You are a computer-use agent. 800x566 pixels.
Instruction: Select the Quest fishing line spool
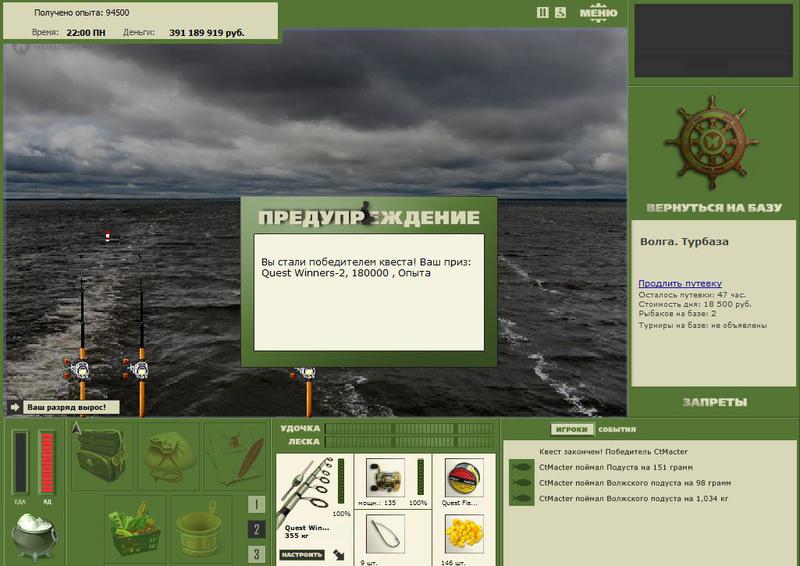464,478
